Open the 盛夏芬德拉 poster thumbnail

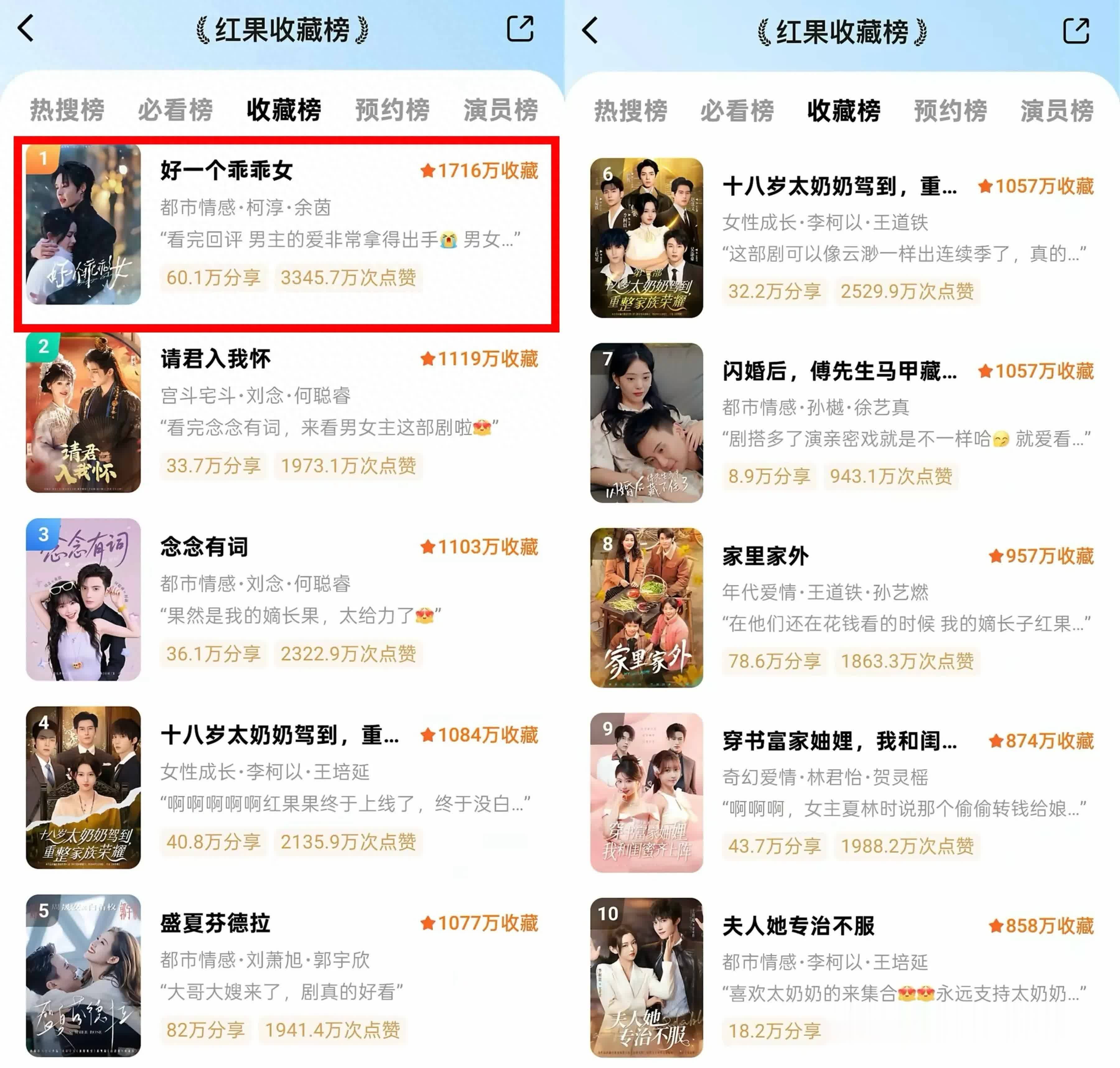[x=83, y=976]
